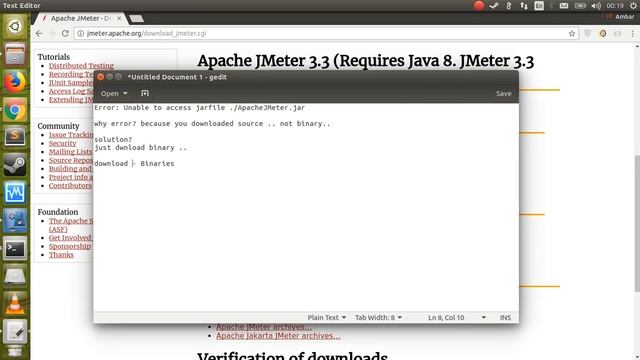Launch VLC media player from the dock
The height and width of the screenshot is (360, 640).
coord(15,304)
